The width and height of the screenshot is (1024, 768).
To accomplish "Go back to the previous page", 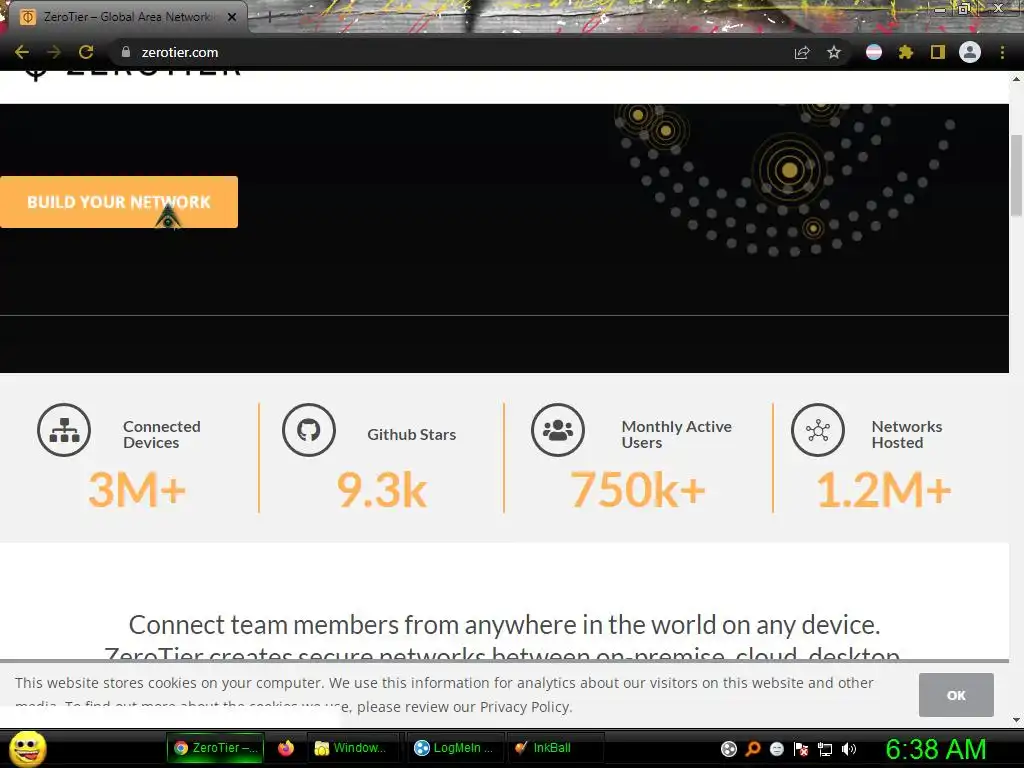I will coord(22,52).
